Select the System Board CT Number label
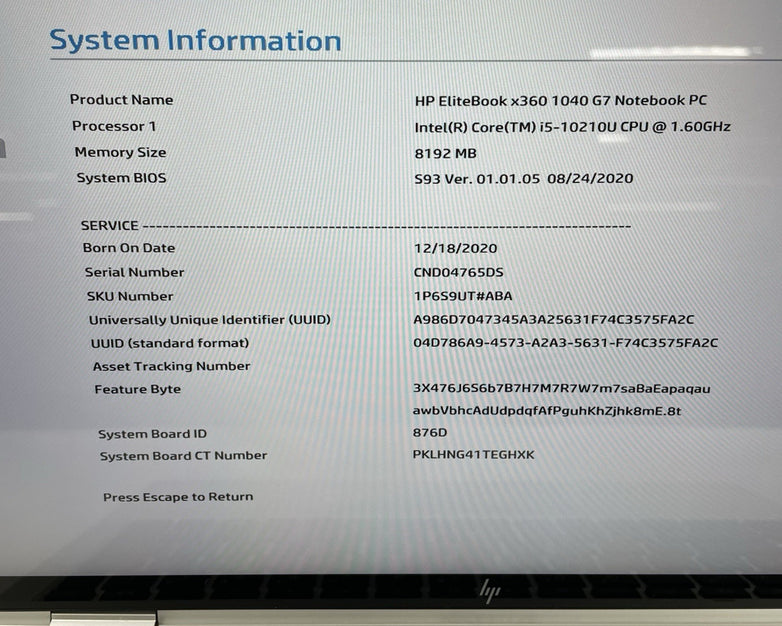 click(x=184, y=456)
